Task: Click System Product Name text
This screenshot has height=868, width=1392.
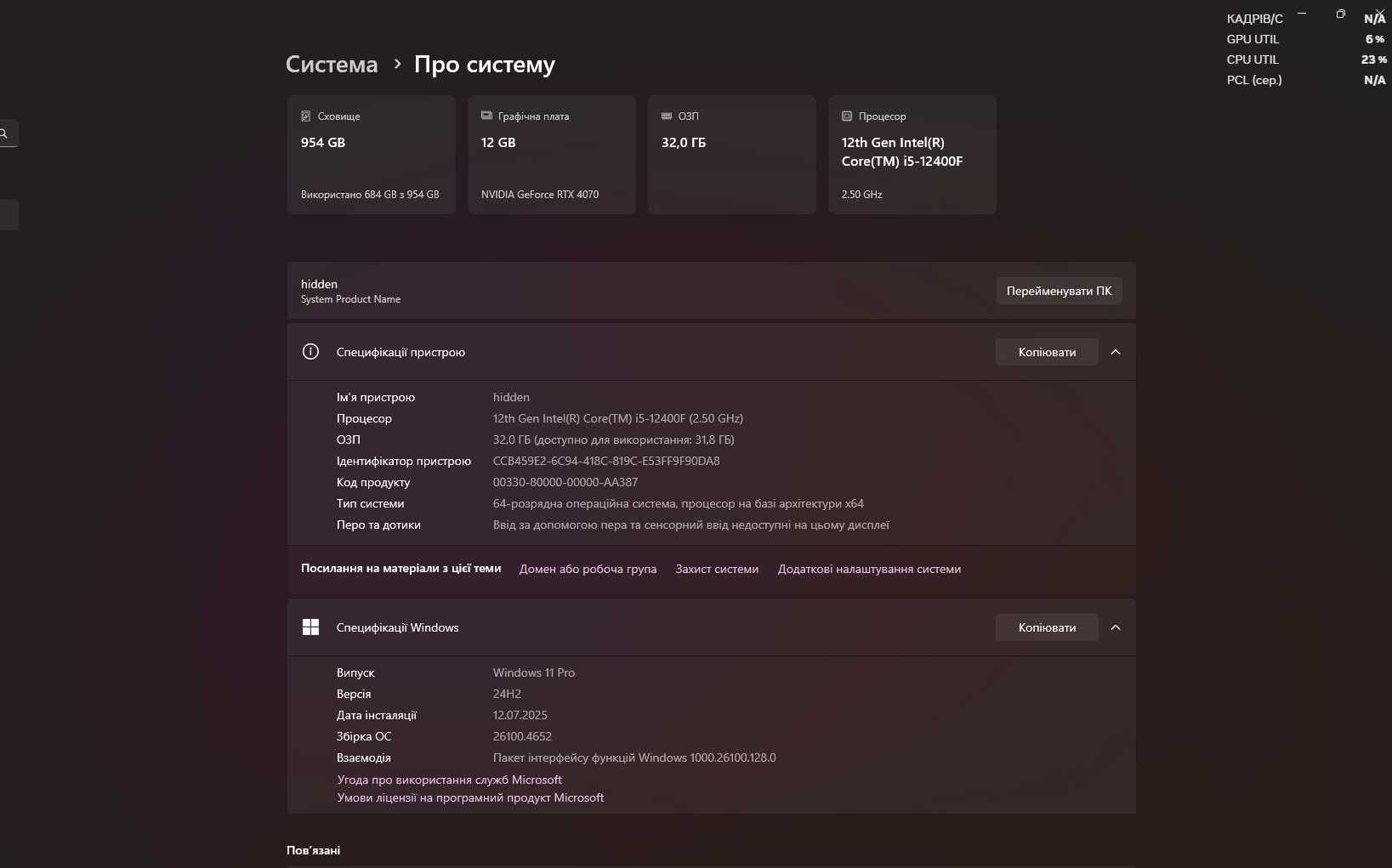Action: [350, 299]
